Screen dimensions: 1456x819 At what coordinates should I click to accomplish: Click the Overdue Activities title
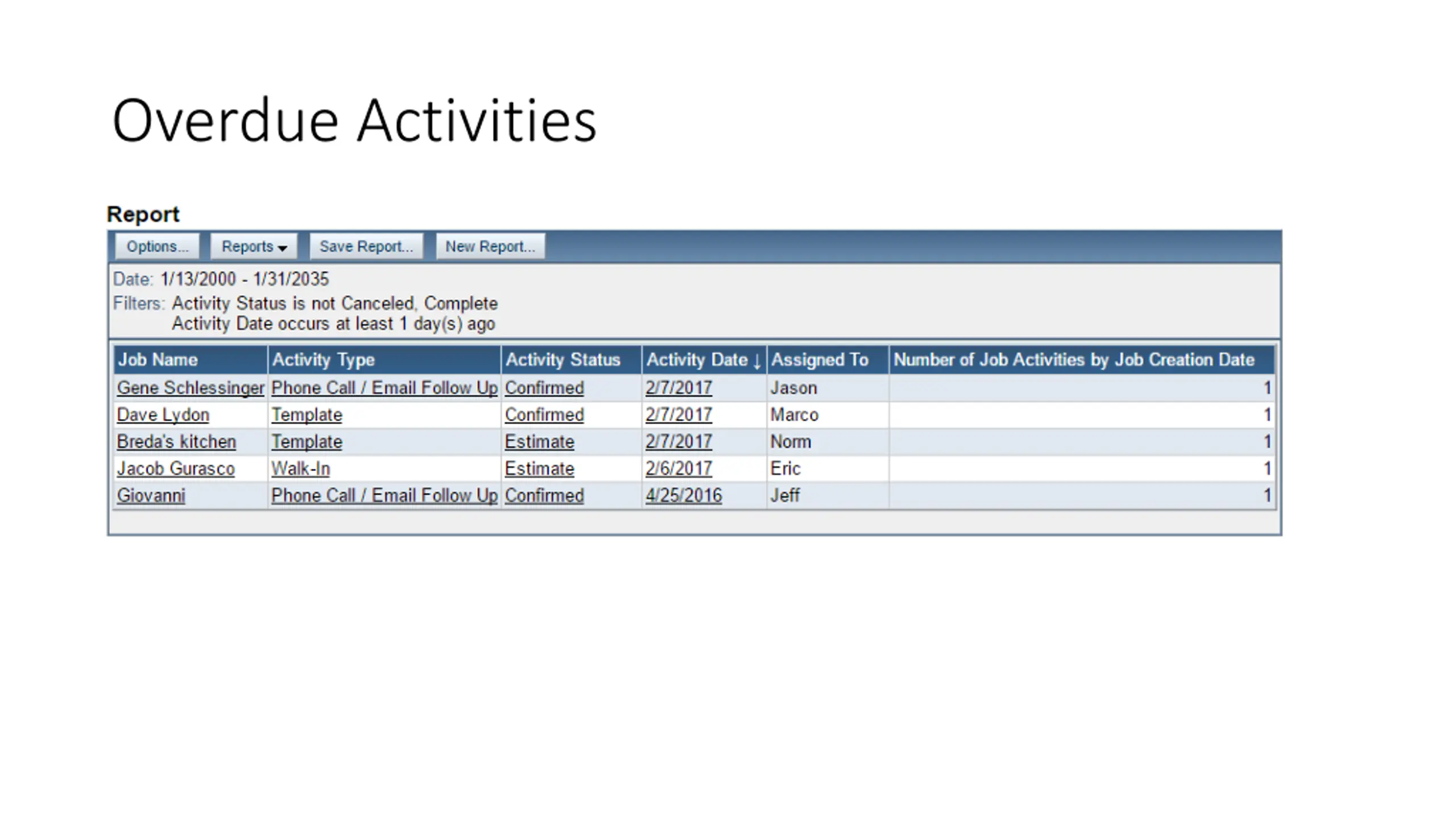pyautogui.click(x=354, y=121)
